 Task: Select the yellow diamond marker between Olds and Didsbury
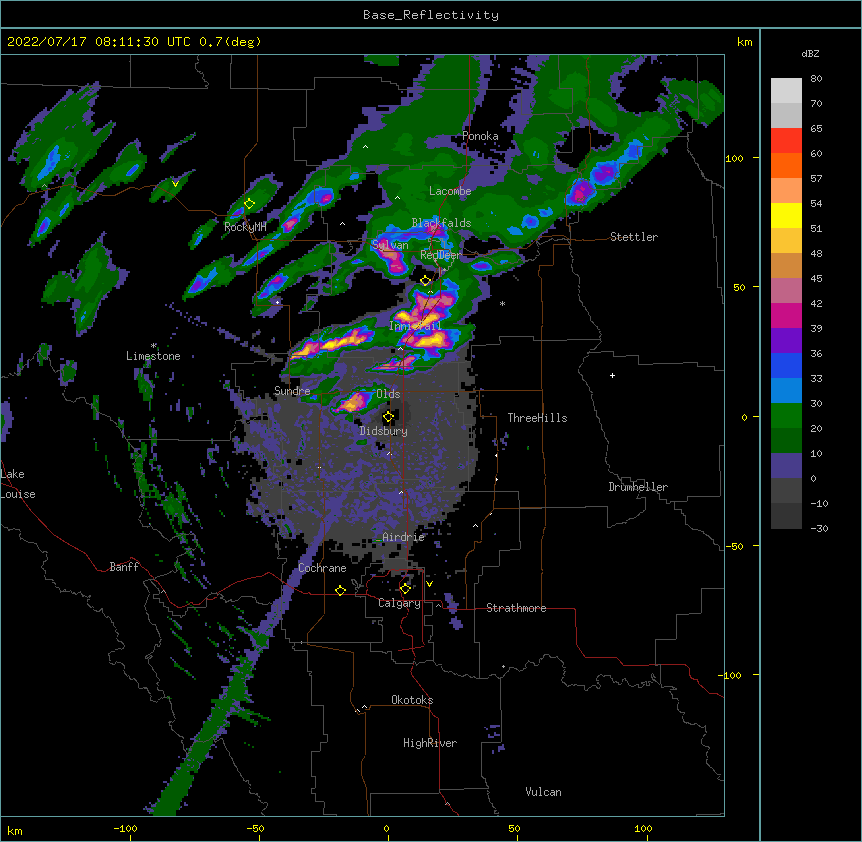point(388,417)
